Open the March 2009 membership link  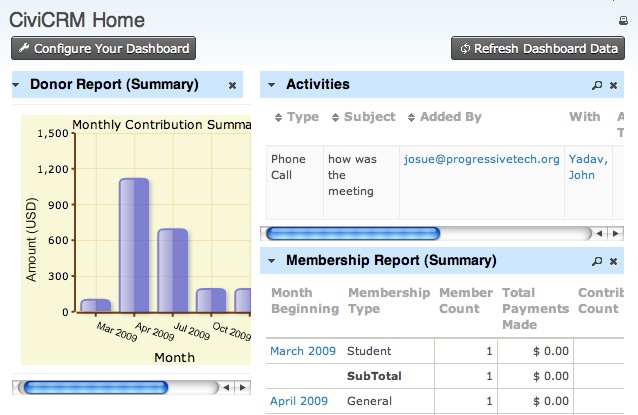(x=303, y=351)
